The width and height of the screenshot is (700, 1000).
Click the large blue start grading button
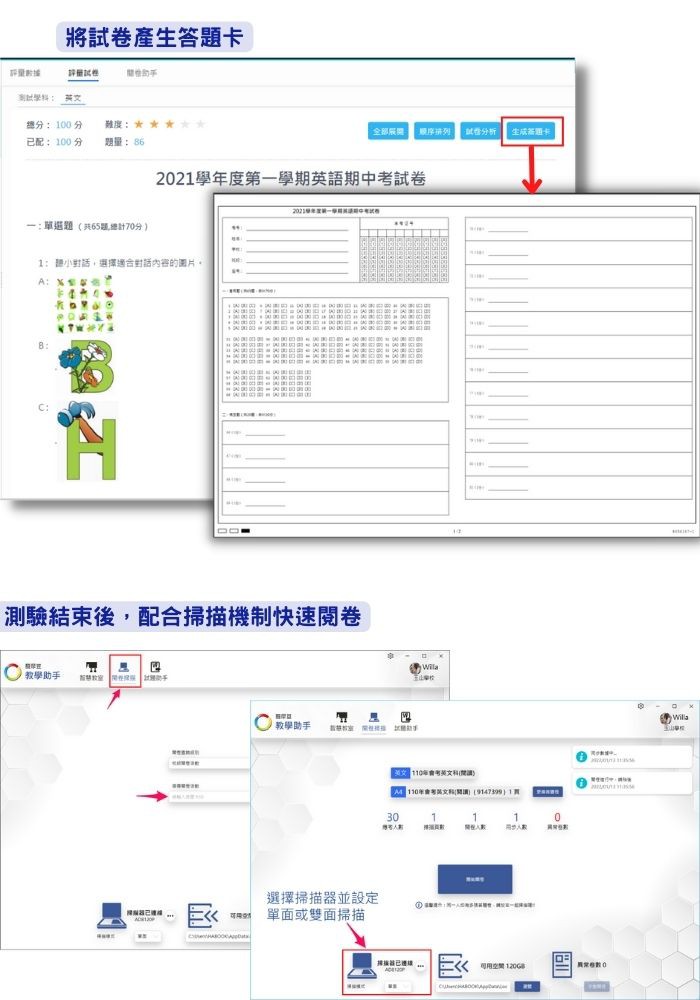[475, 879]
